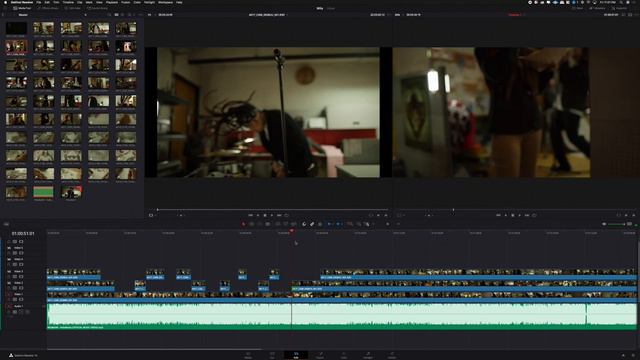This screenshot has width=640, height=360.
Task: Click the blue Marker icon
Action: [338, 224]
